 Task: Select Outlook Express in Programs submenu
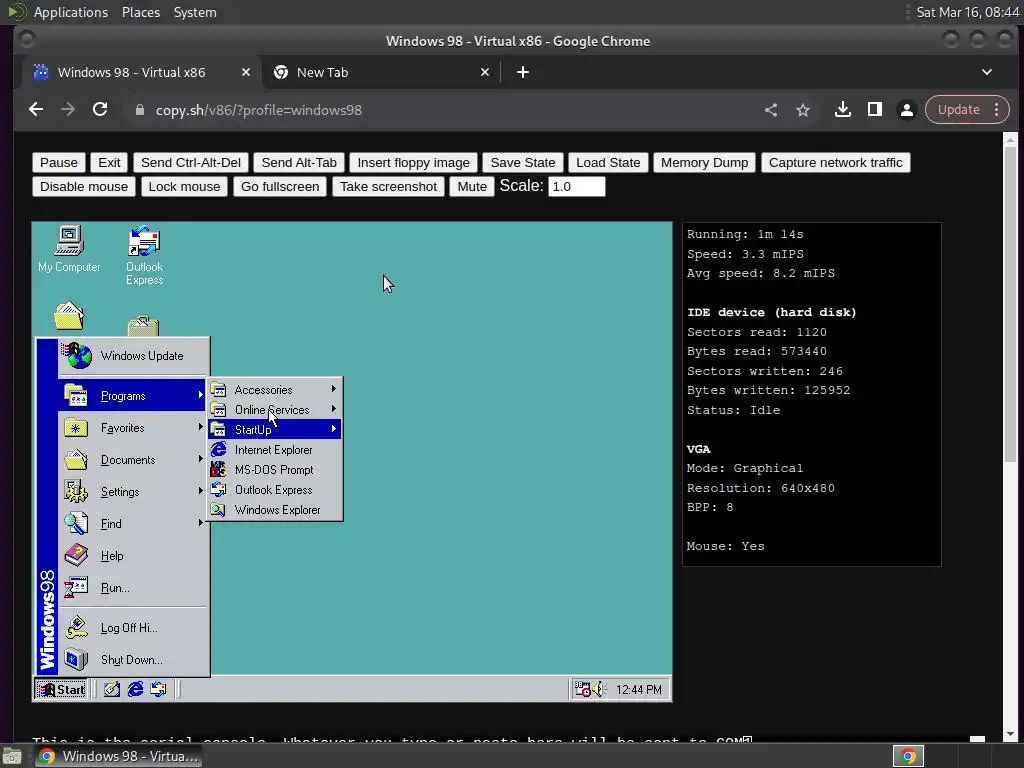click(x=275, y=490)
